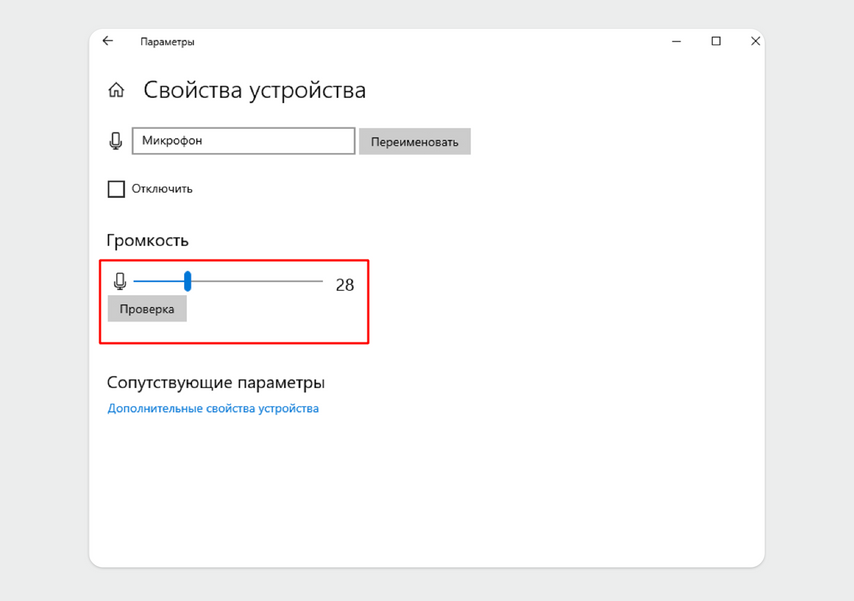The image size is (854, 601).
Task: Click the gray unfilled part of volume track
Action: coord(256,282)
